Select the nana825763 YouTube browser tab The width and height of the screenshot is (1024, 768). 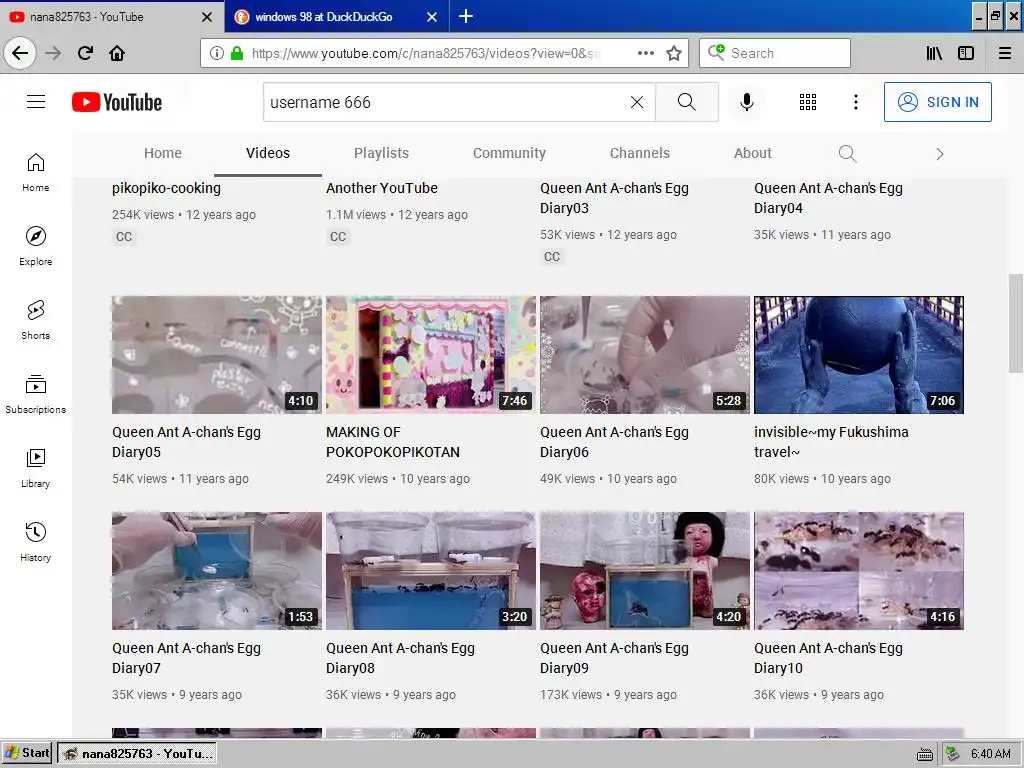[x=87, y=17]
